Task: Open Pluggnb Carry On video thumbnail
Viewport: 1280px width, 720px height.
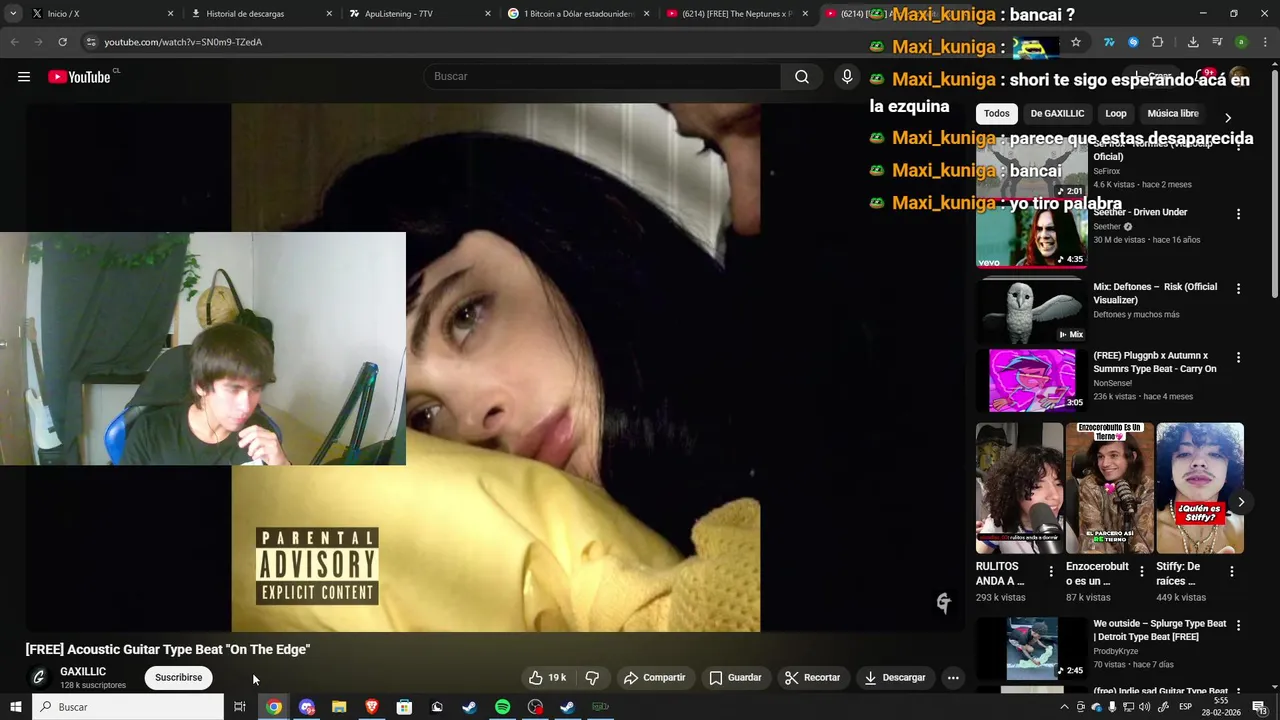Action: [1031, 380]
